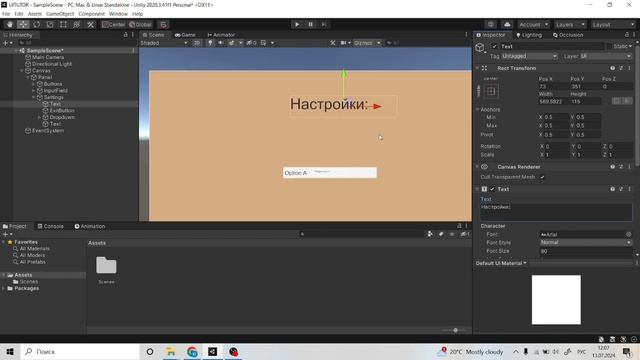This screenshot has width=640, height=360.
Task: Open the cloud Services icon
Action: (507, 24)
